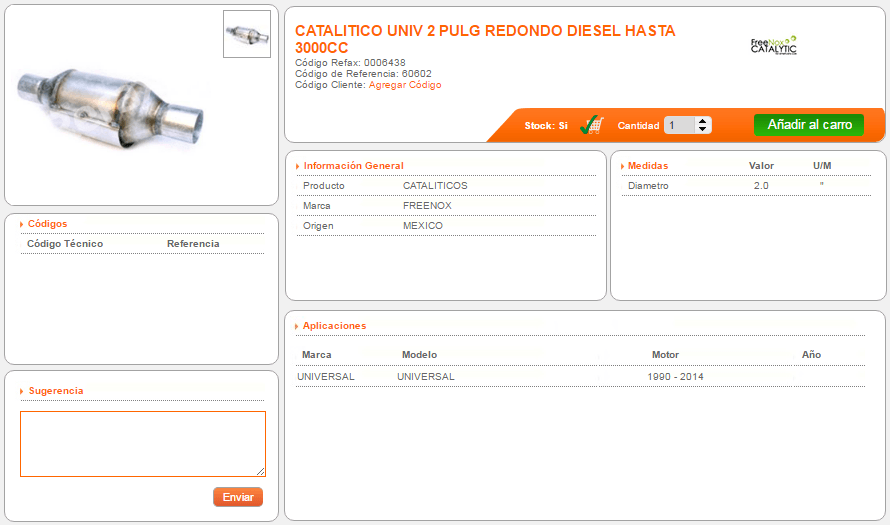Click the Añadir al carro button
890x525 pixels.
[809, 125]
